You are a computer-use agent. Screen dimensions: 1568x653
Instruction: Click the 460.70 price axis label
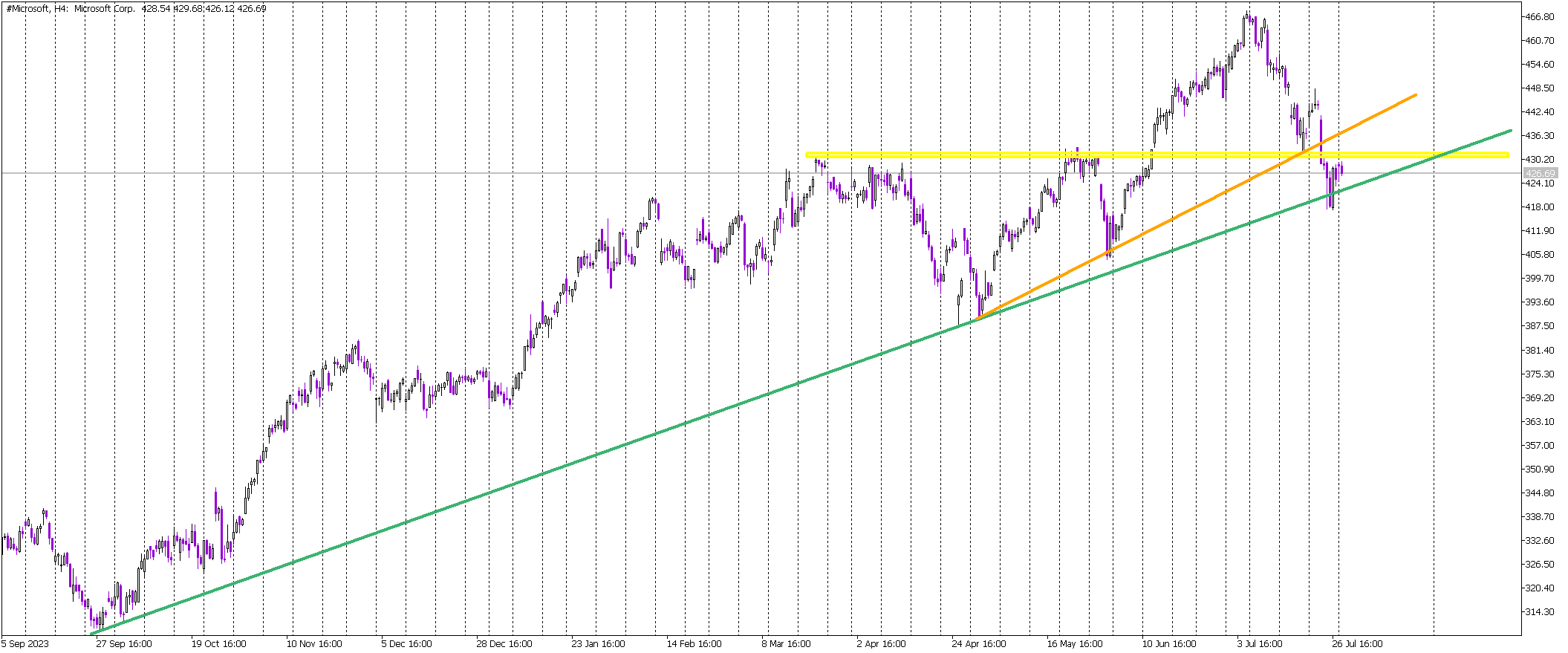(1538, 40)
